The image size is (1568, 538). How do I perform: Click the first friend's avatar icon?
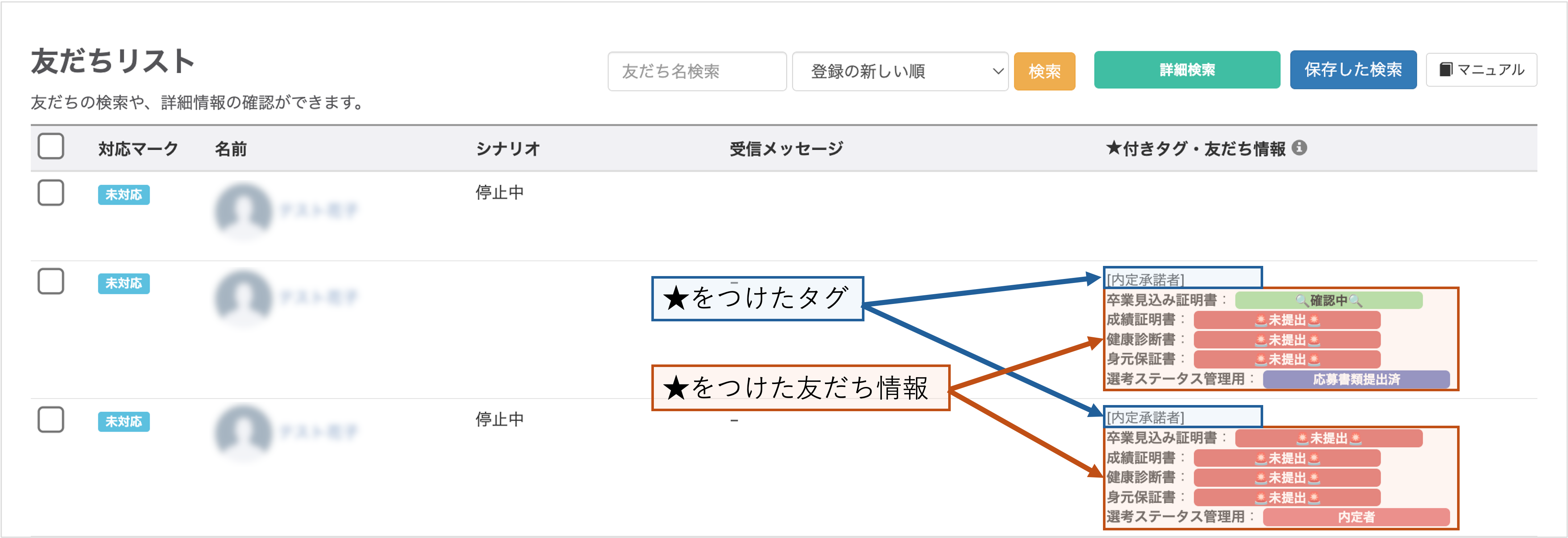pos(244,210)
